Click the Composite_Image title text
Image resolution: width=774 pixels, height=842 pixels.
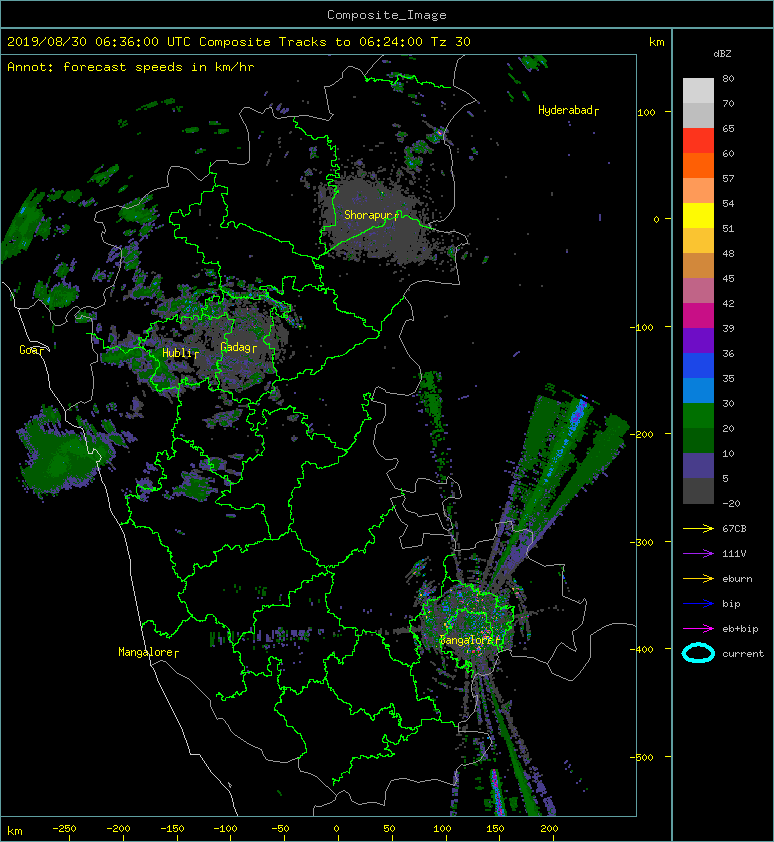coord(387,15)
